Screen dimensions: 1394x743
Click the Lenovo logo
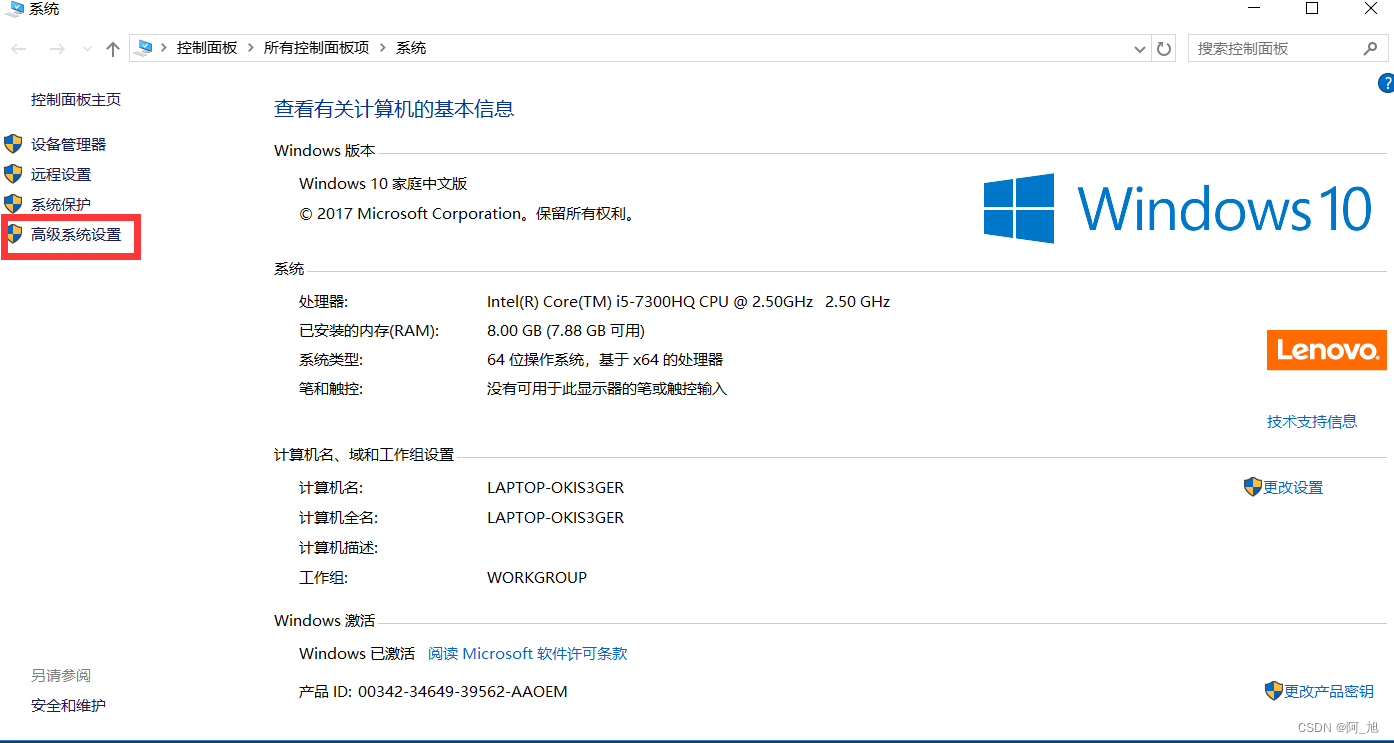1327,350
